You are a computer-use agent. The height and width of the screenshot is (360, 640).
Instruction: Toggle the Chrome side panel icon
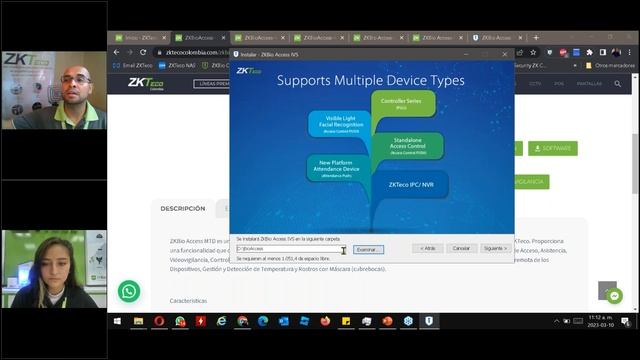[602, 53]
